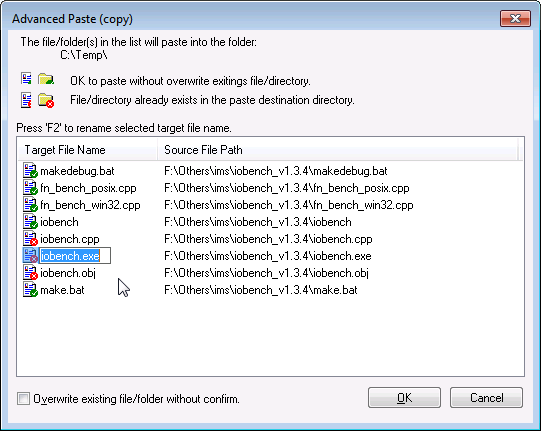Image resolution: width=541 pixels, height=431 pixels.
Task: Confirm paste with the OK button
Action: pos(404,398)
